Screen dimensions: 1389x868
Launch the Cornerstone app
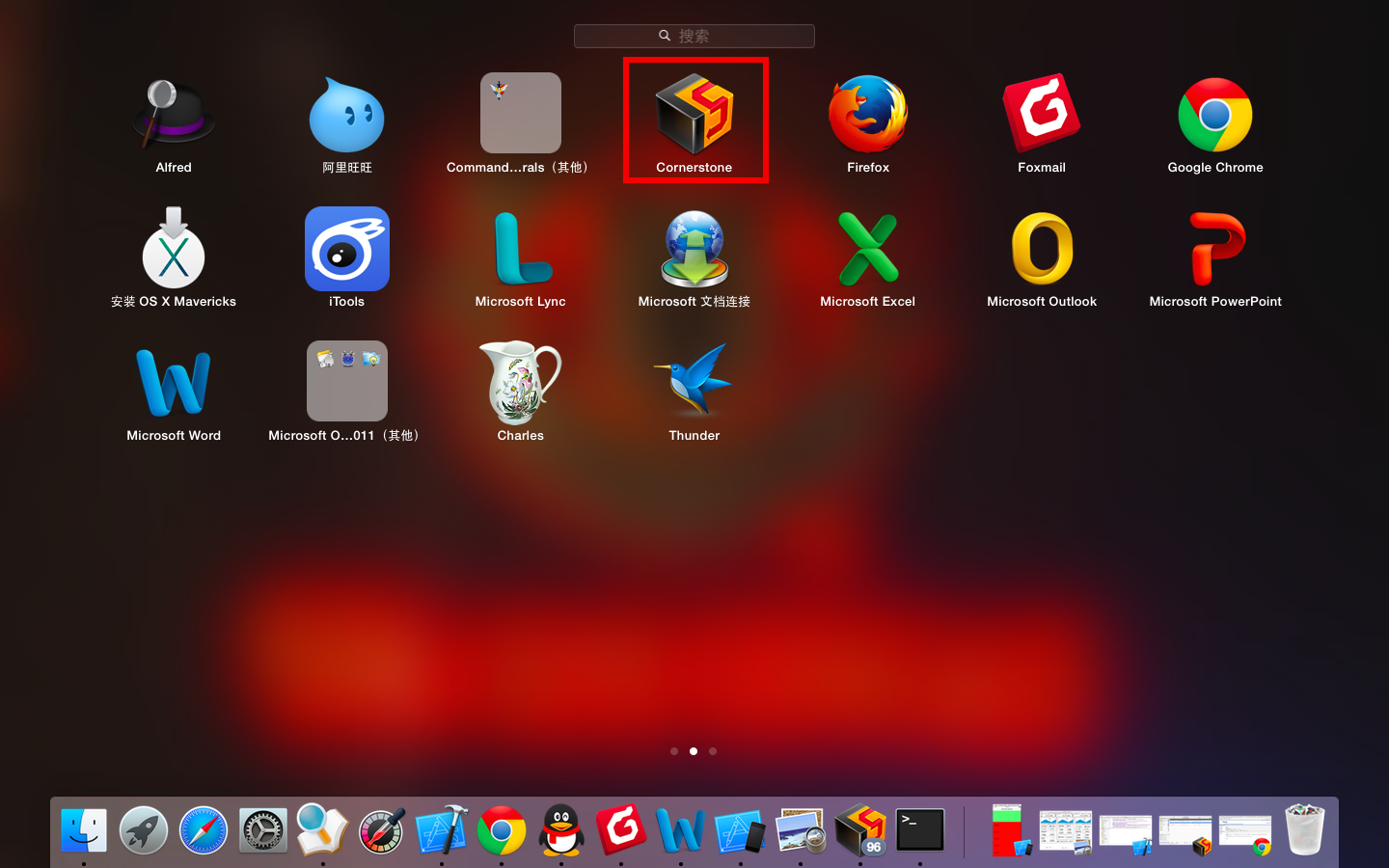click(694, 116)
